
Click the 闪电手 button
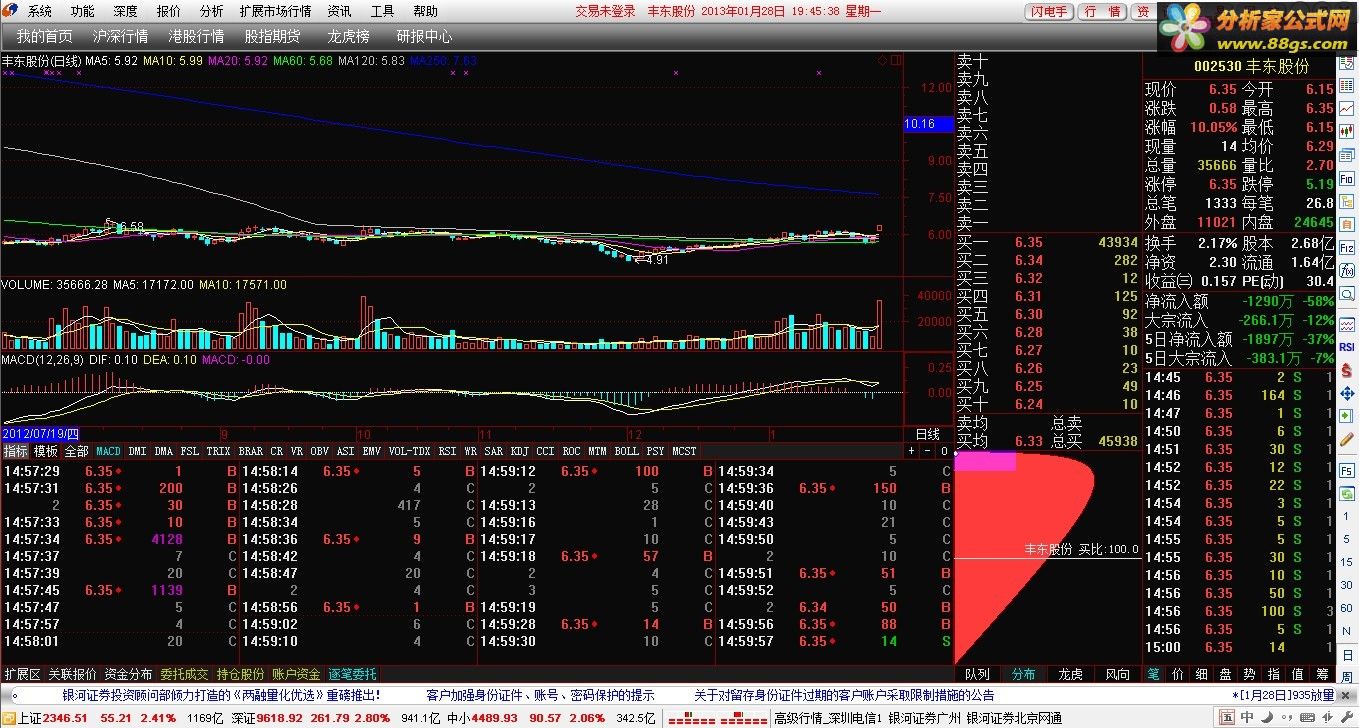coord(1050,12)
